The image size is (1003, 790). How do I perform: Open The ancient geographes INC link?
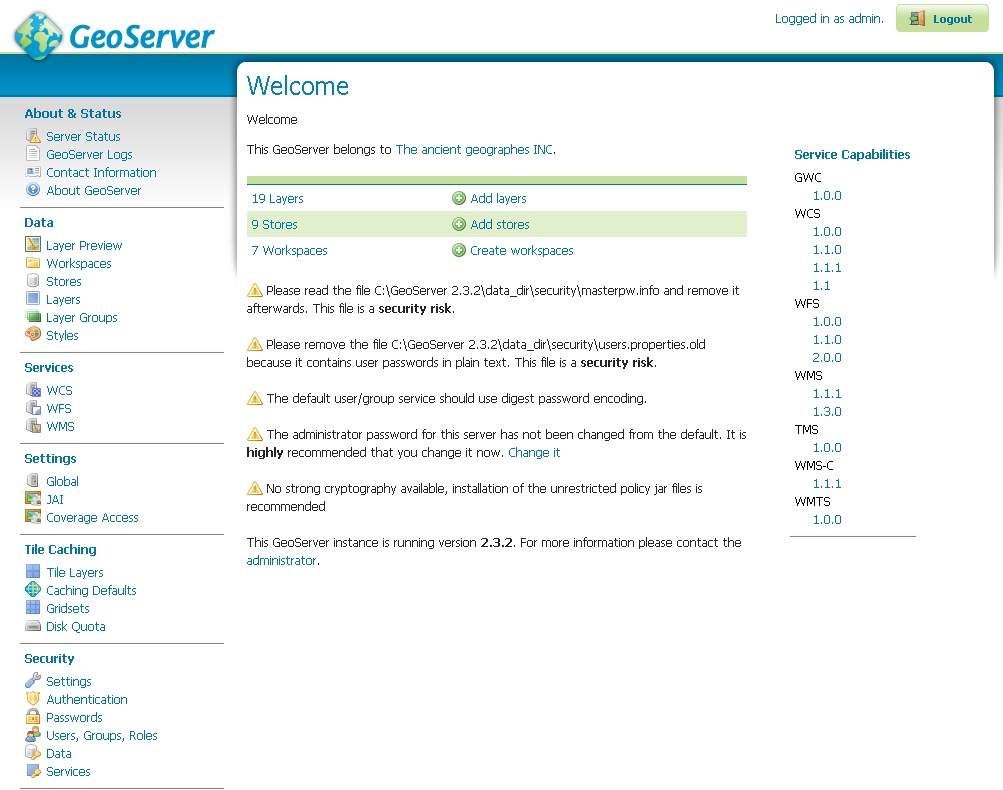click(473, 149)
